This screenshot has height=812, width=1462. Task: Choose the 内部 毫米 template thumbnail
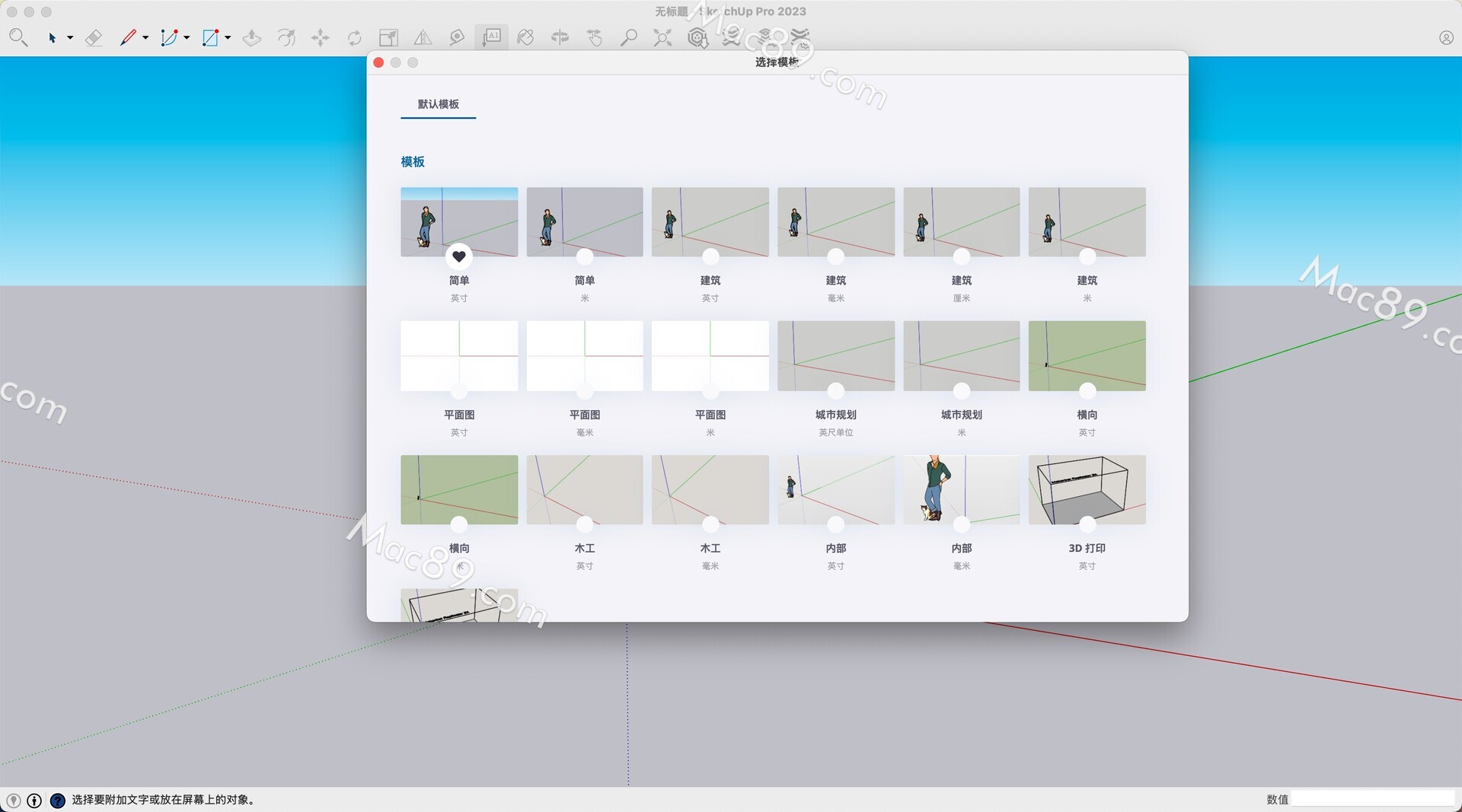click(961, 489)
